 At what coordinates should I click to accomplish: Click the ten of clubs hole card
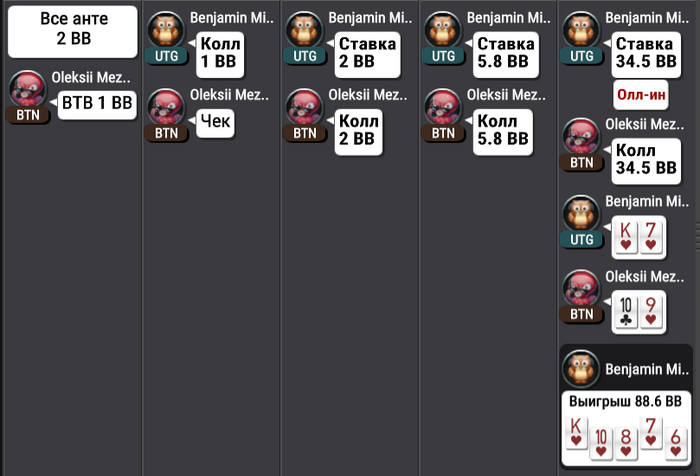coord(625,311)
